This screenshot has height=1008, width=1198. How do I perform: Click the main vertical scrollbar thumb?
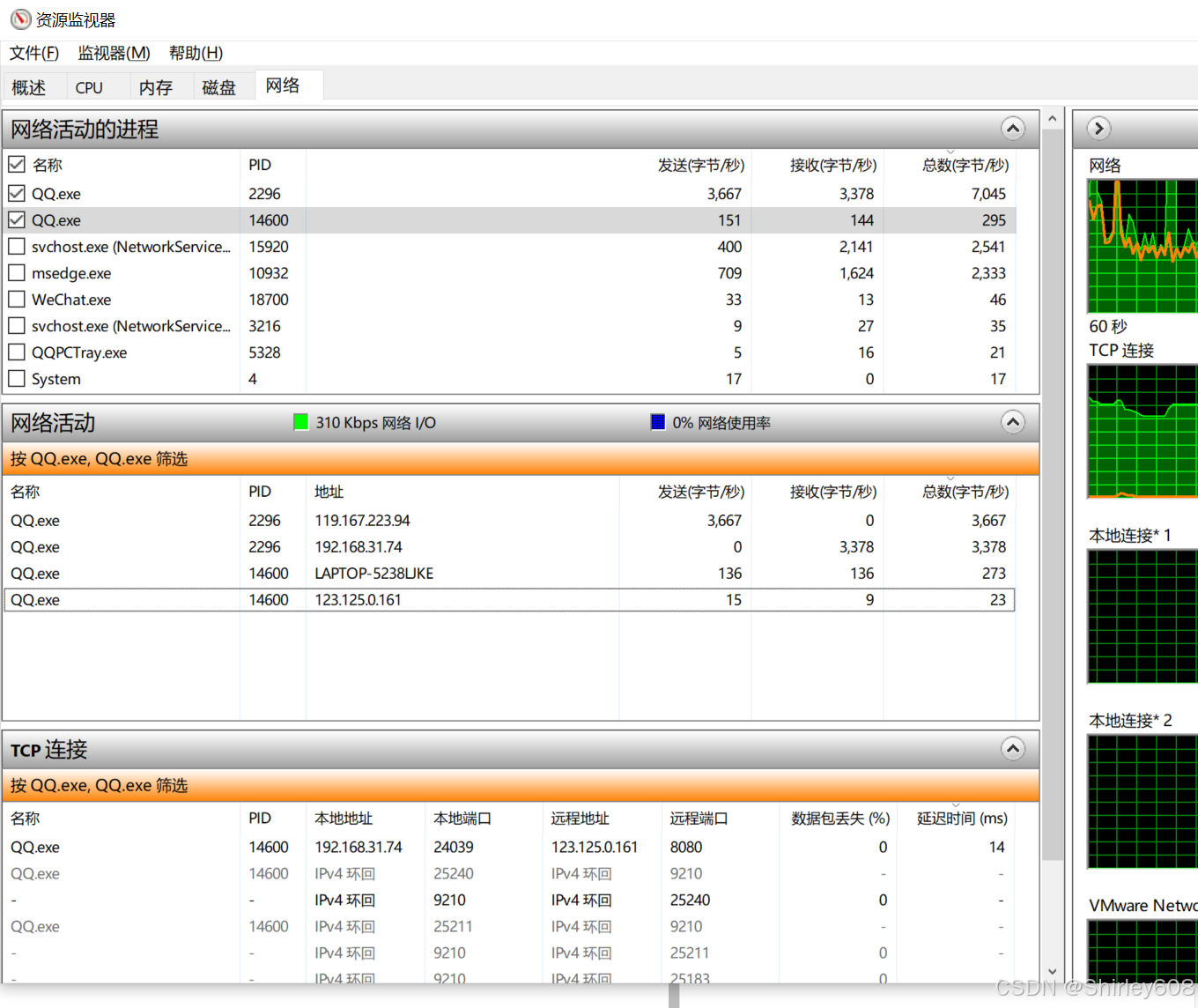coord(1052,494)
